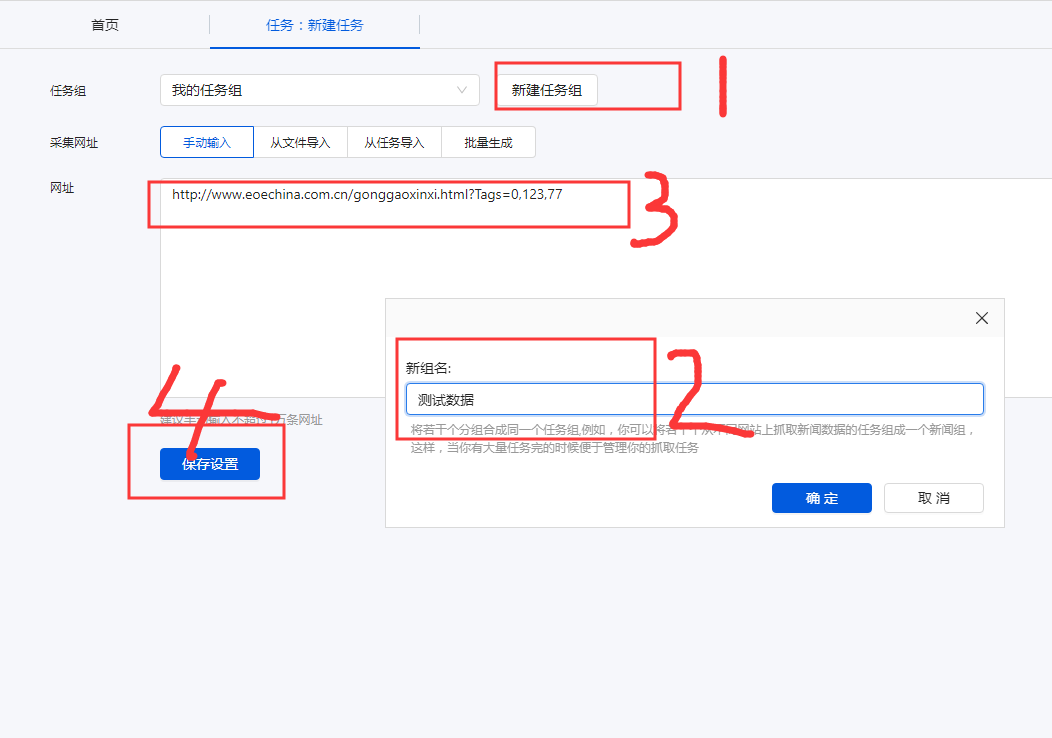This screenshot has width=1052, height=738.
Task: Click the 任务组 label text
Action: coord(68,91)
